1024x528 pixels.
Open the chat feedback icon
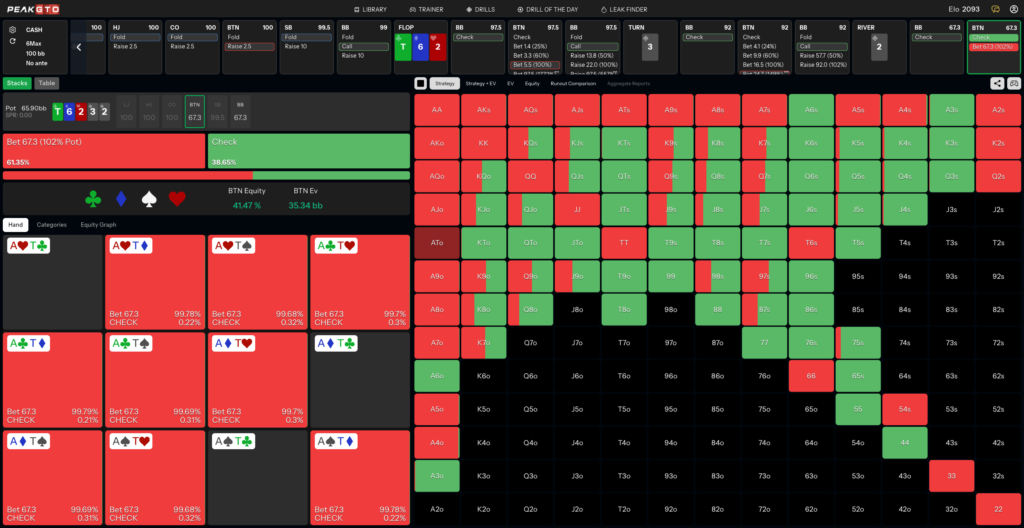[x=995, y=9]
